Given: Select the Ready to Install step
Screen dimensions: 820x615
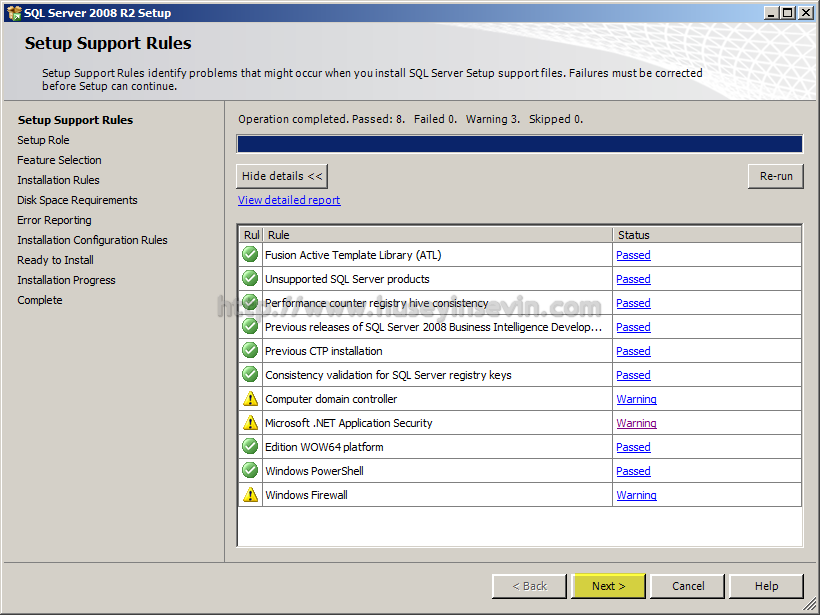Looking at the screenshot, I should click(55, 260).
